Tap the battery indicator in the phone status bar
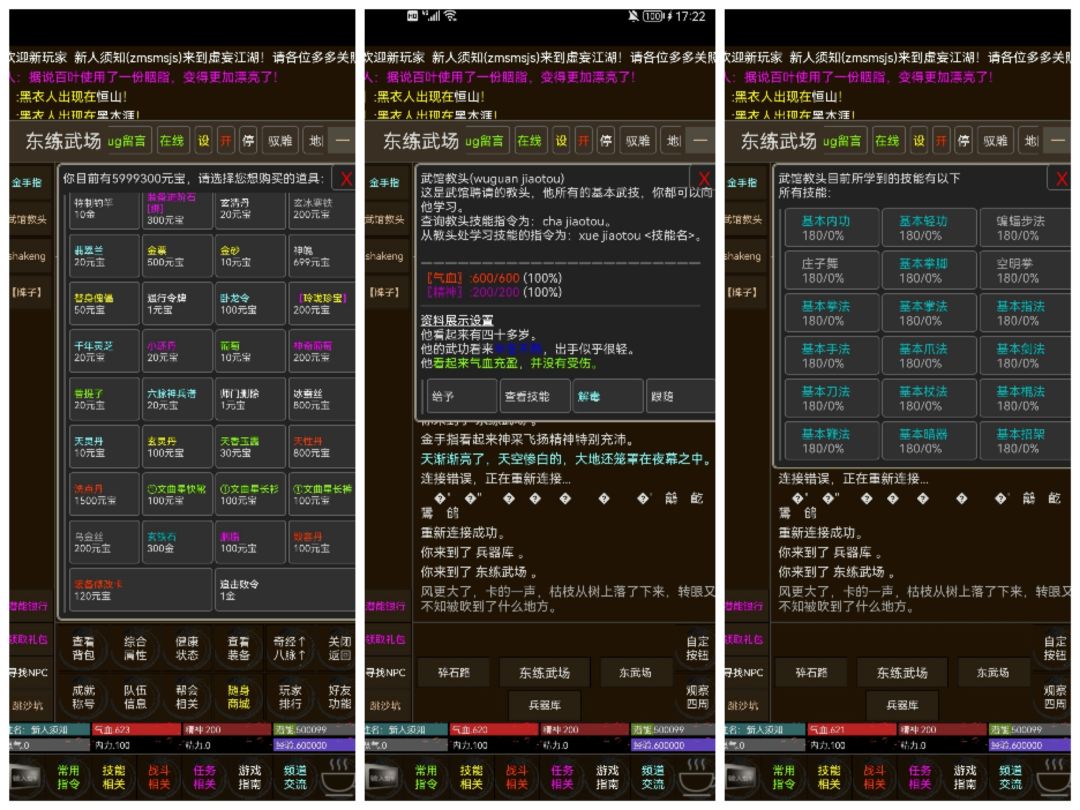 click(653, 16)
